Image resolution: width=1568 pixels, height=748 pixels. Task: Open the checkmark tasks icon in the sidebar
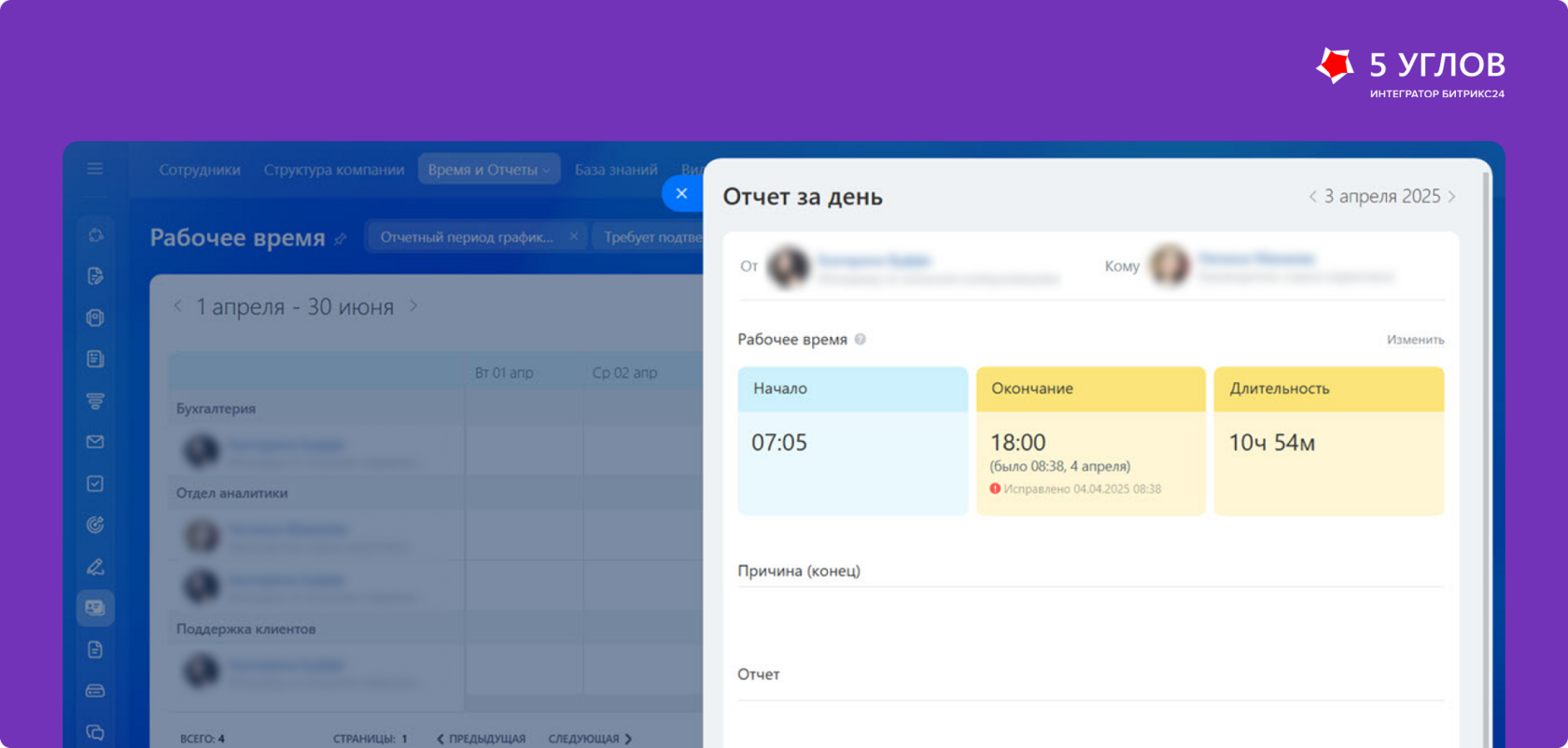95,484
